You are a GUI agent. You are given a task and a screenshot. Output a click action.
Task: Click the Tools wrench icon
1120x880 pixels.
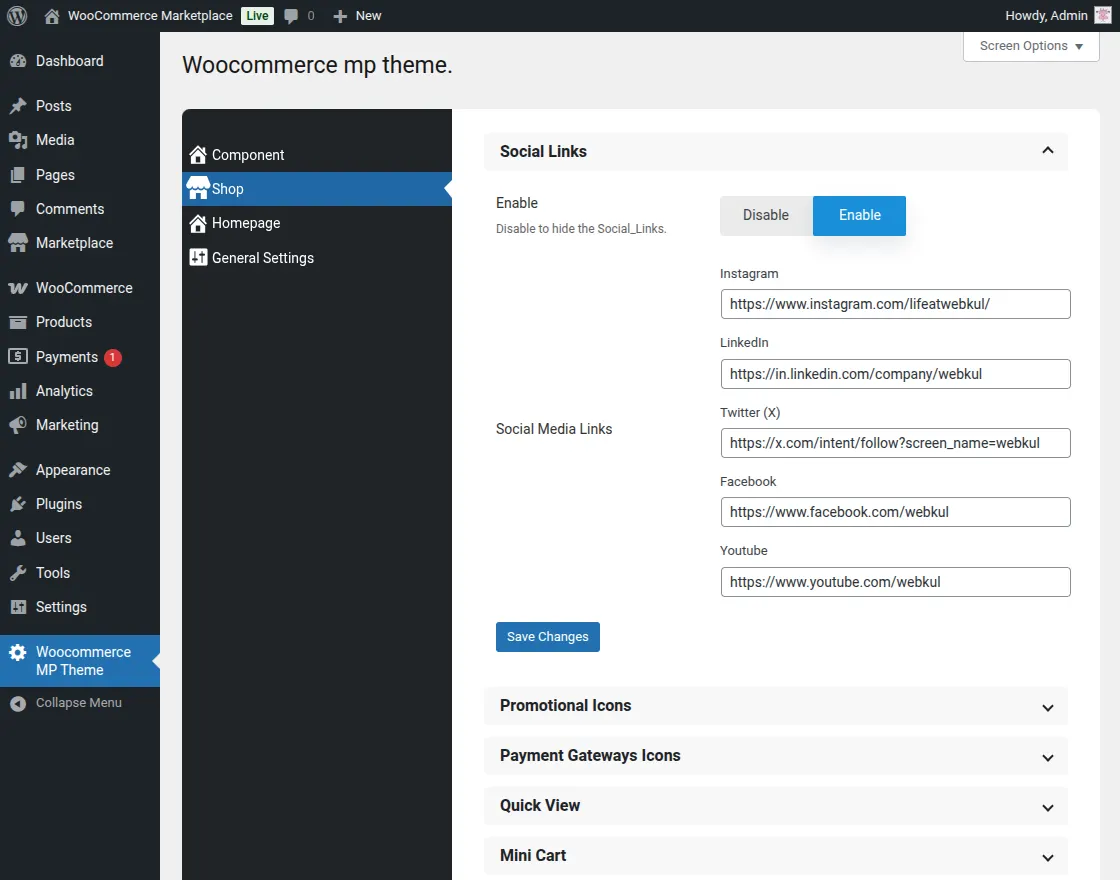18,573
